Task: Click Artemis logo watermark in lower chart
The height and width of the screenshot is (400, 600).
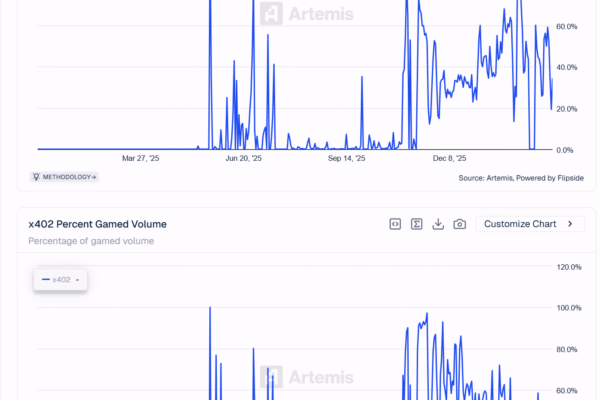Action: (300, 377)
